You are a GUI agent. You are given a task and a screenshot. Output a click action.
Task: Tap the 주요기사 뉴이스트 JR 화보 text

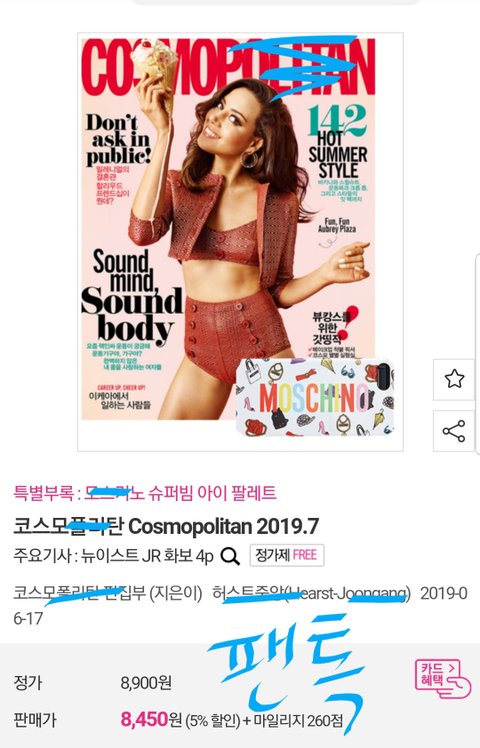[113, 556]
